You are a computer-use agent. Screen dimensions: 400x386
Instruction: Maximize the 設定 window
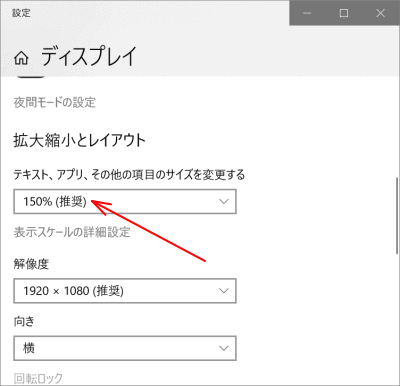coord(344,13)
